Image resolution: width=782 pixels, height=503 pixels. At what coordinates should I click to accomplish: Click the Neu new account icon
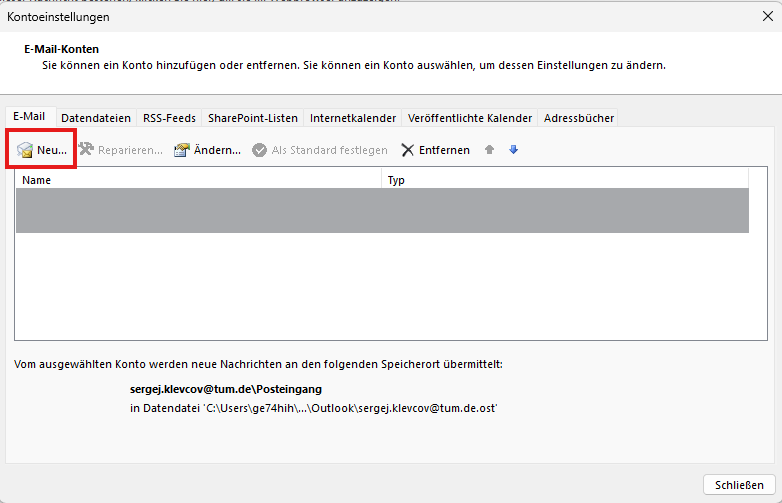pyautogui.click(x=26, y=150)
